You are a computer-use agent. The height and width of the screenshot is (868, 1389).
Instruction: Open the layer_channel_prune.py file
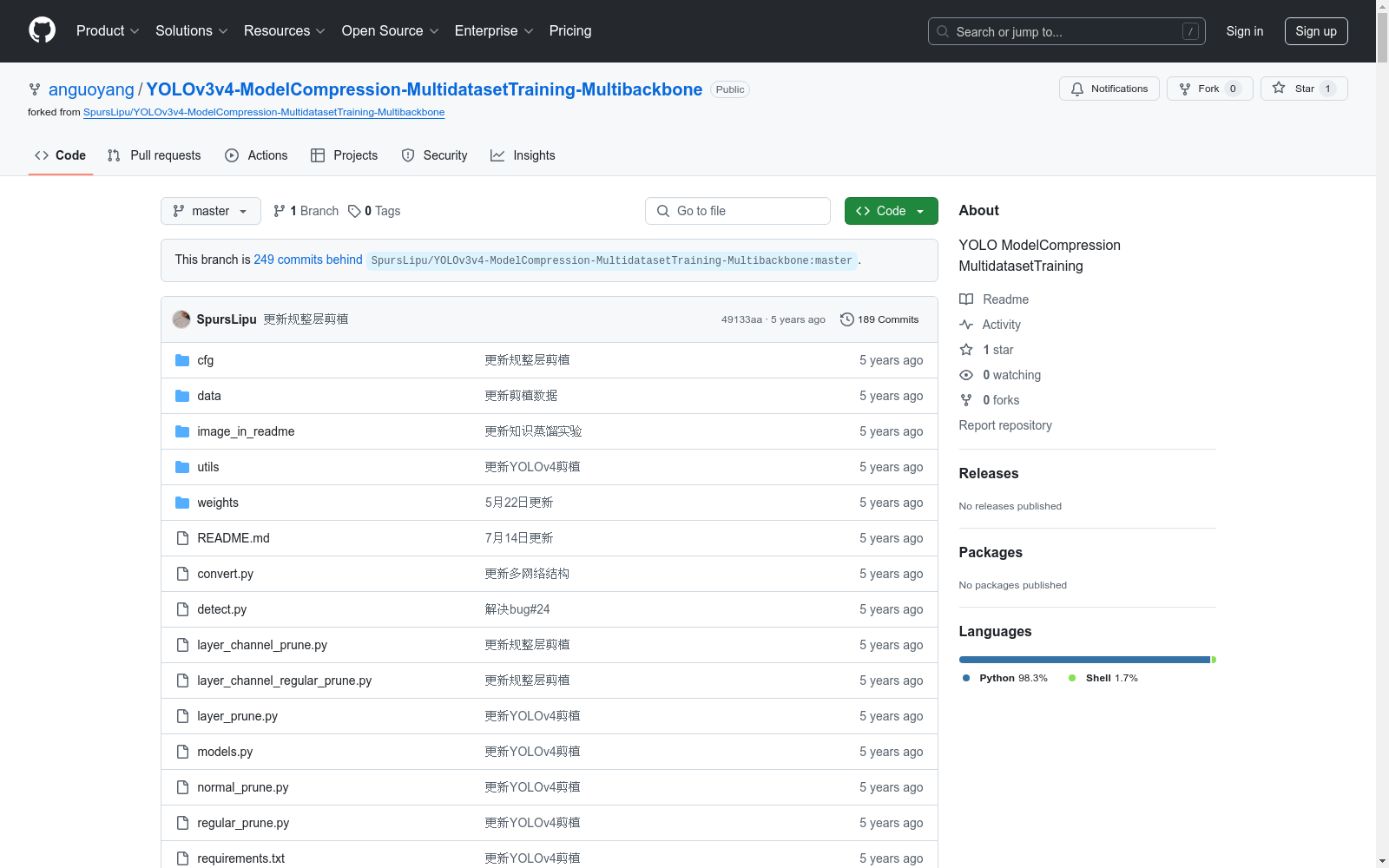(262, 645)
